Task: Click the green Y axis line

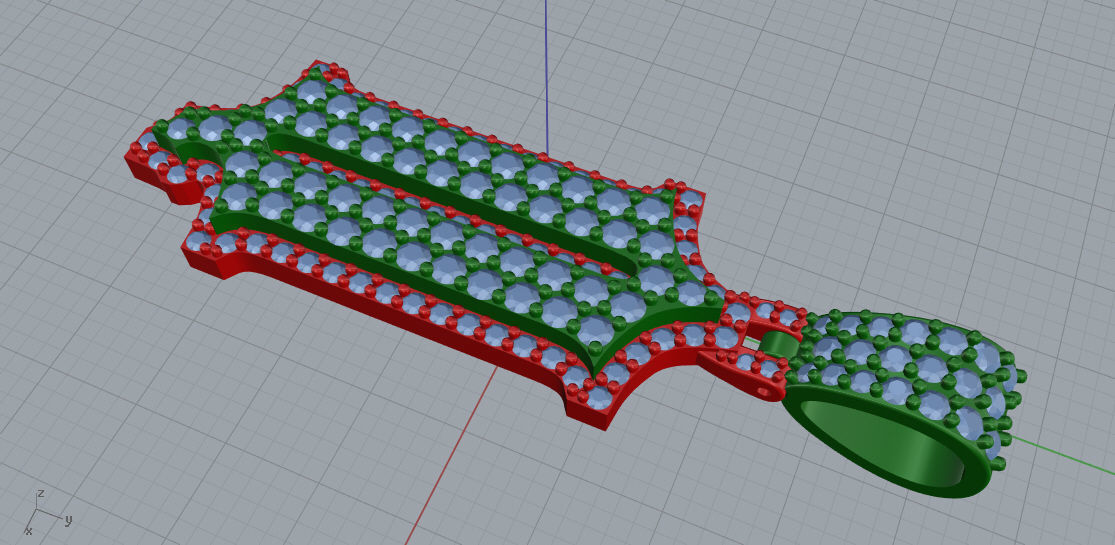Action: tap(1063, 455)
